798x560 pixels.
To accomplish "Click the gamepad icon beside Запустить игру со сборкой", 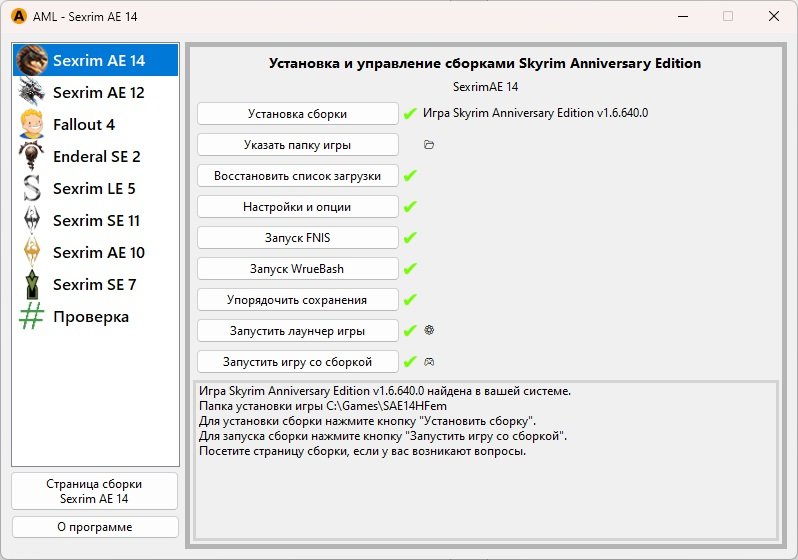I will pos(429,362).
